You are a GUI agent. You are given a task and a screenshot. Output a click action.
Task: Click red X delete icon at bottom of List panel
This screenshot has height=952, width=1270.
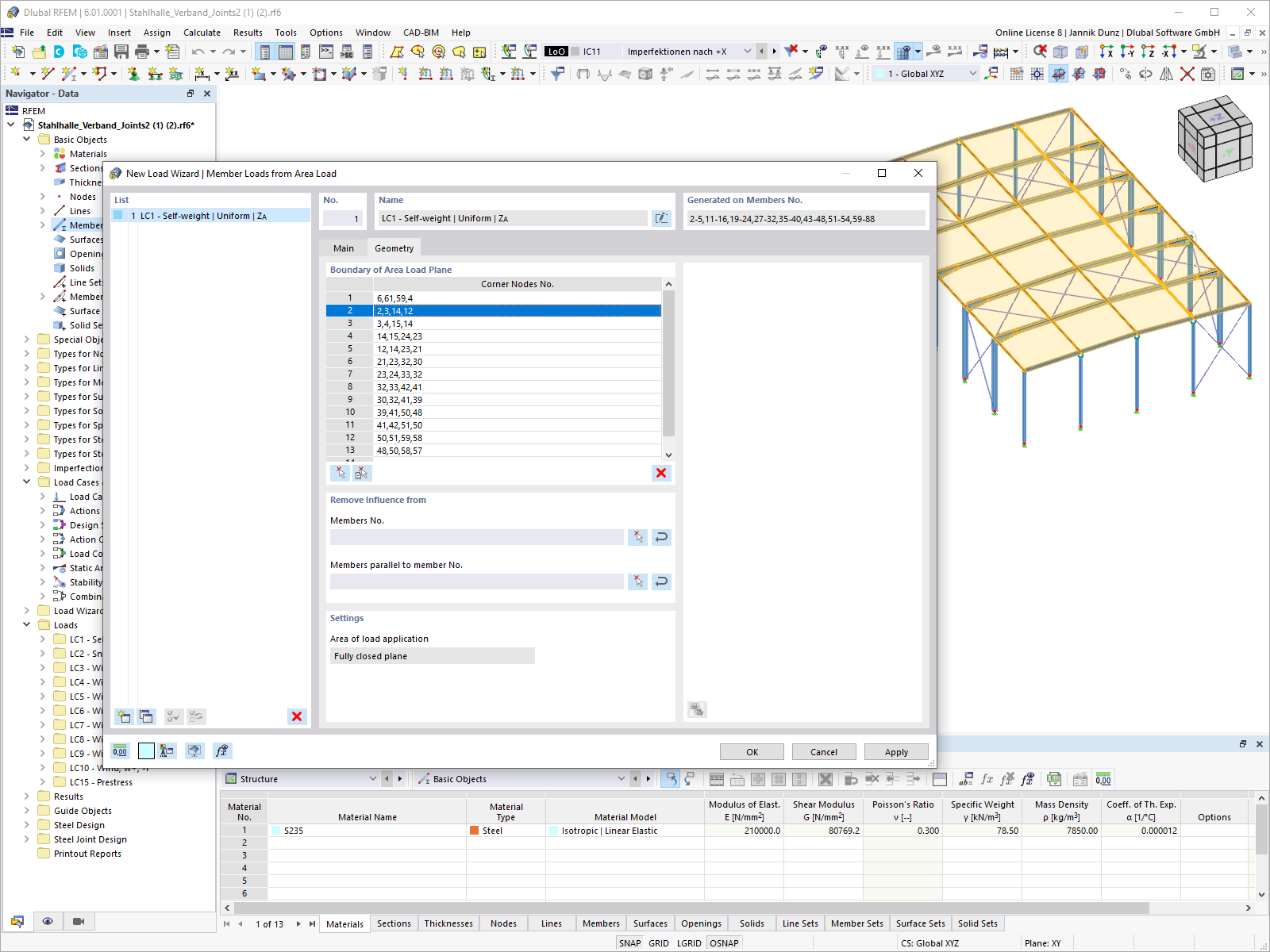297,716
